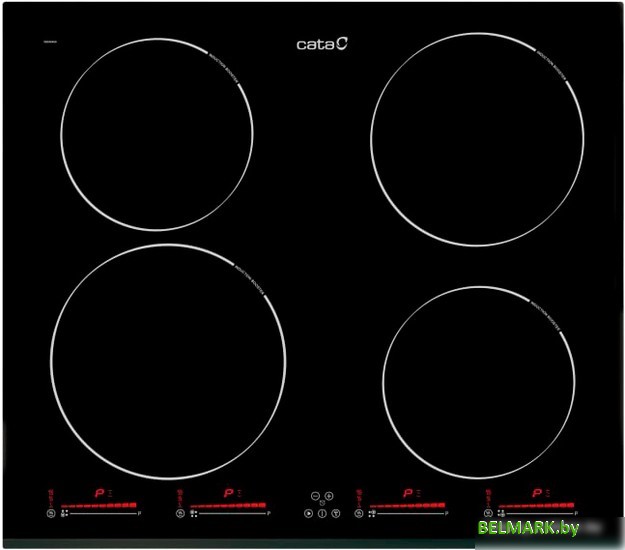Tap the round icon left of the second slider
This screenshot has height=550, width=625.
click(179, 513)
